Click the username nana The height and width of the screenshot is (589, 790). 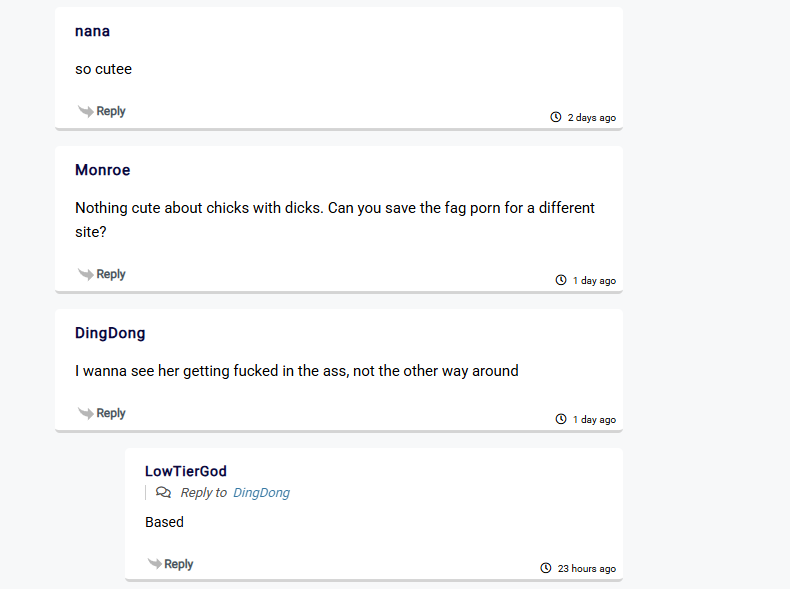(92, 31)
